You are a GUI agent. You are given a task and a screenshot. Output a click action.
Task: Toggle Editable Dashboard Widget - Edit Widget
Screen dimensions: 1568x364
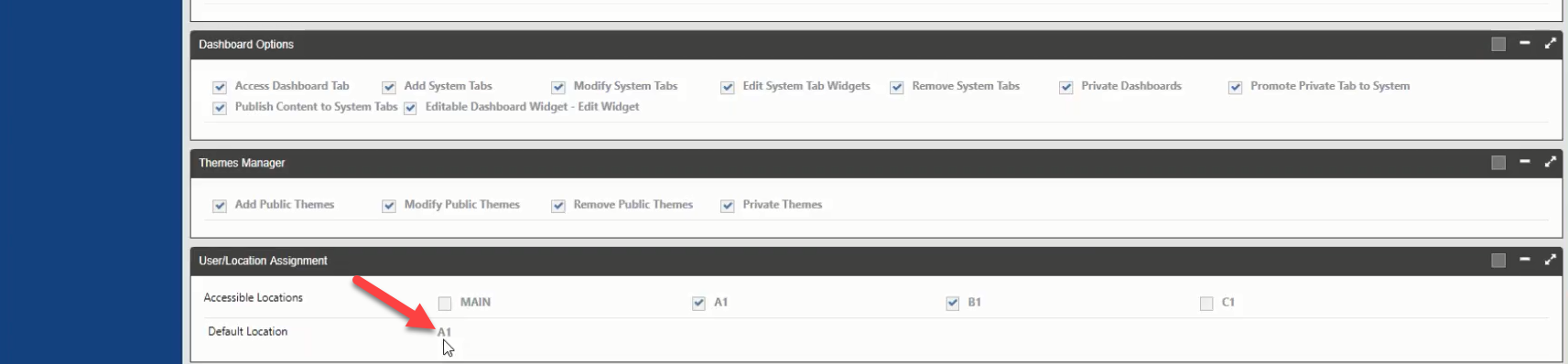pyautogui.click(x=410, y=108)
